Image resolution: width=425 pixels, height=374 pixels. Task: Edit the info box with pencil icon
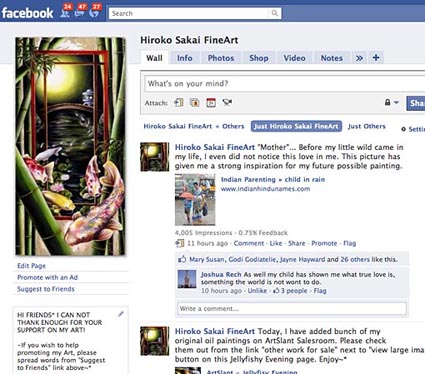pyautogui.click(x=121, y=314)
